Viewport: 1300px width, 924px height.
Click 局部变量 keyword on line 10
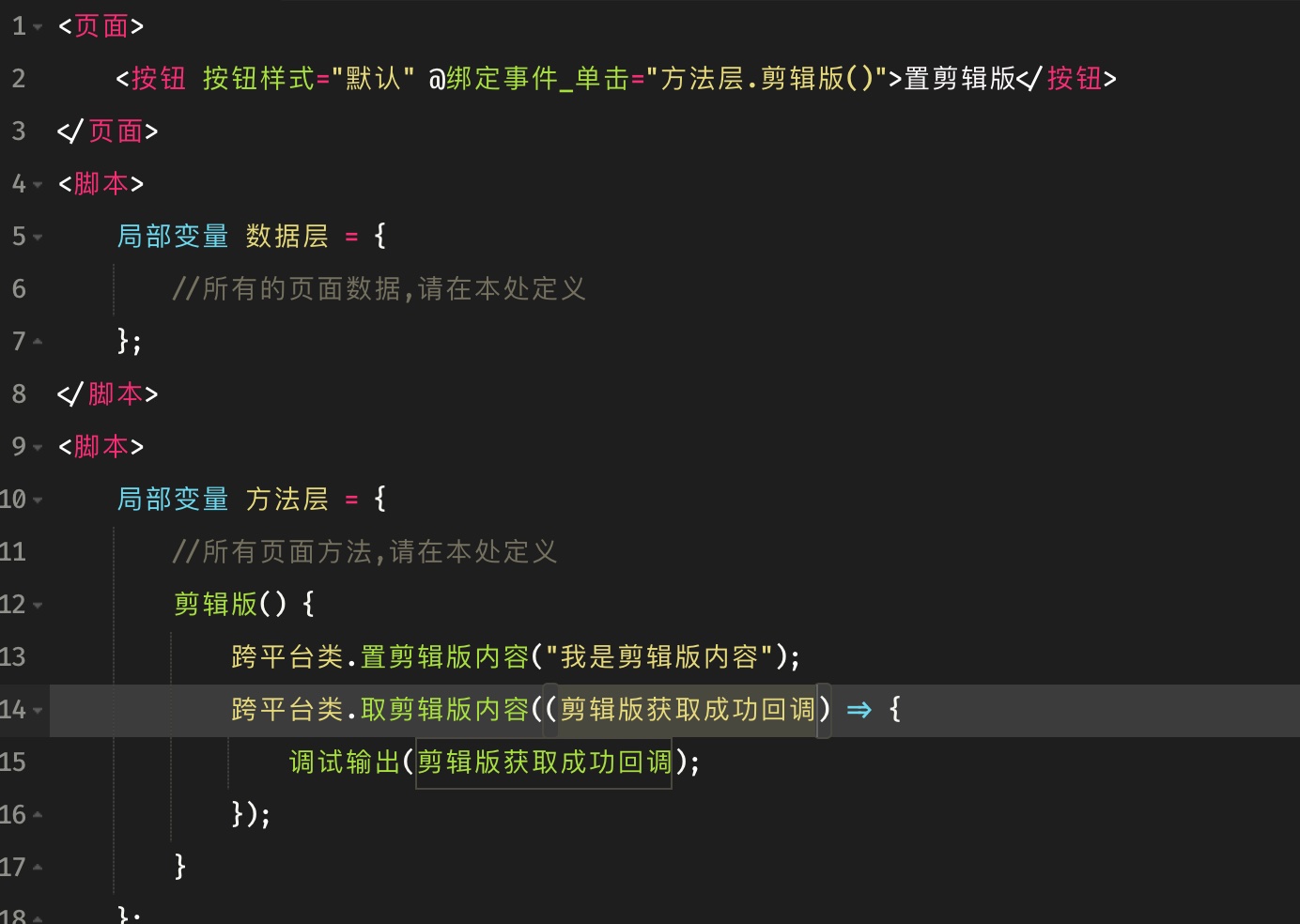[173, 500]
